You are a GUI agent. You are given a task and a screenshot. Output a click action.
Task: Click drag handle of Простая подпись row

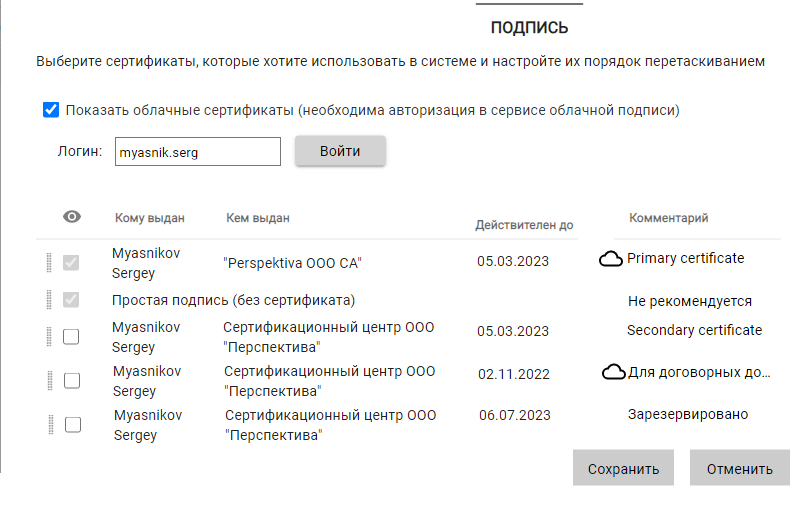47,300
